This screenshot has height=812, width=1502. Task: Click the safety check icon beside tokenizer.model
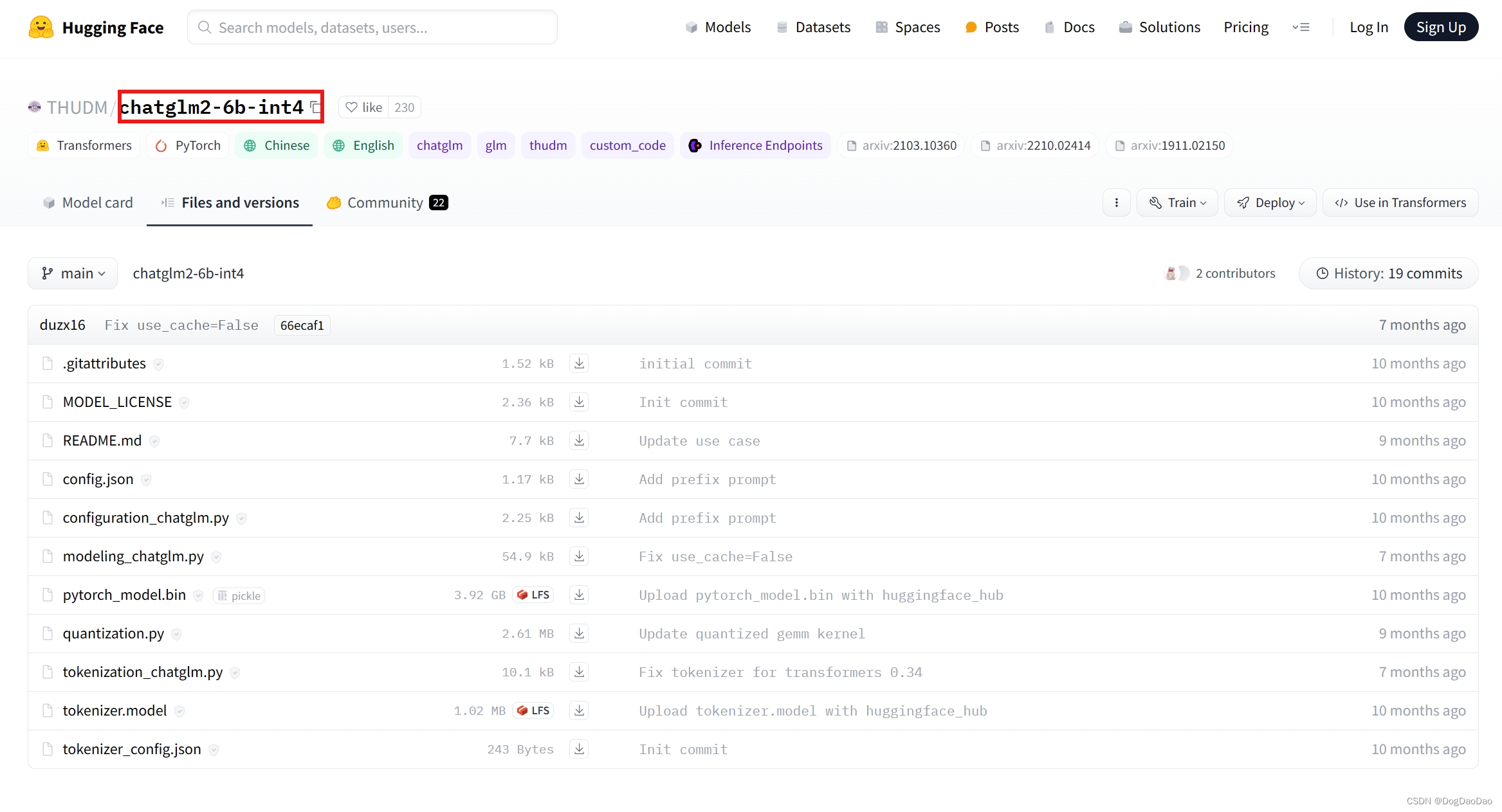(x=179, y=712)
